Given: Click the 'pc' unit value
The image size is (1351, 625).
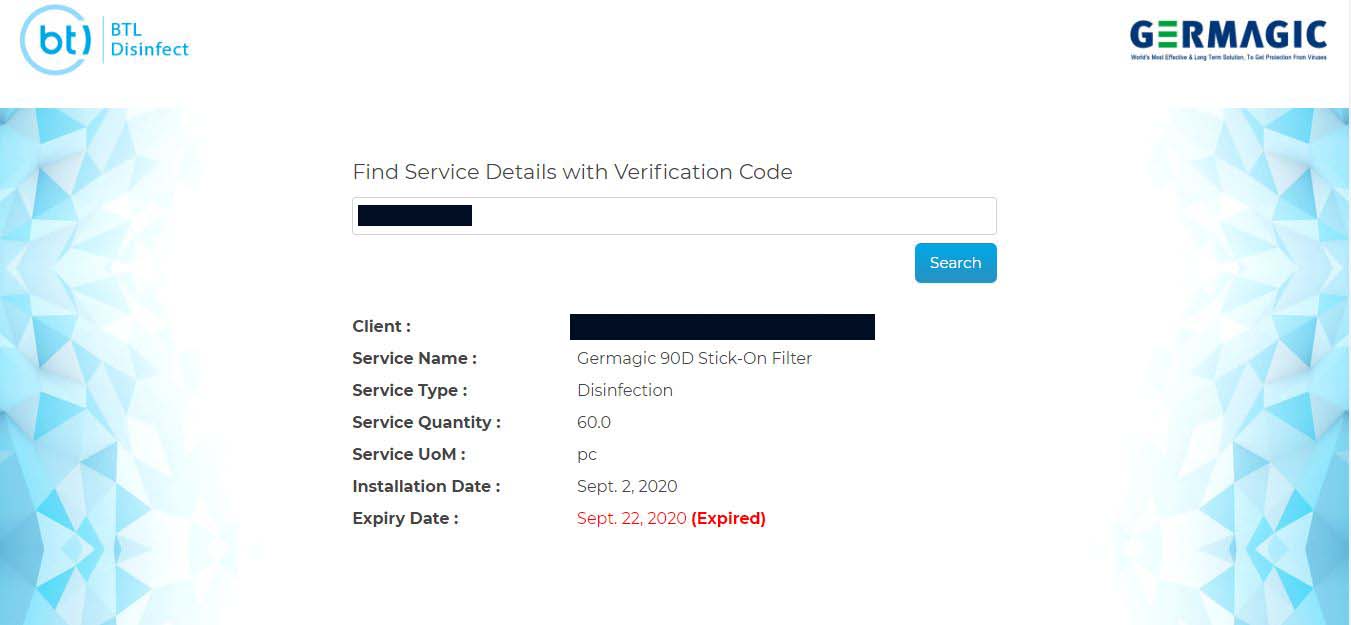Looking at the screenshot, I should [587, 454].
